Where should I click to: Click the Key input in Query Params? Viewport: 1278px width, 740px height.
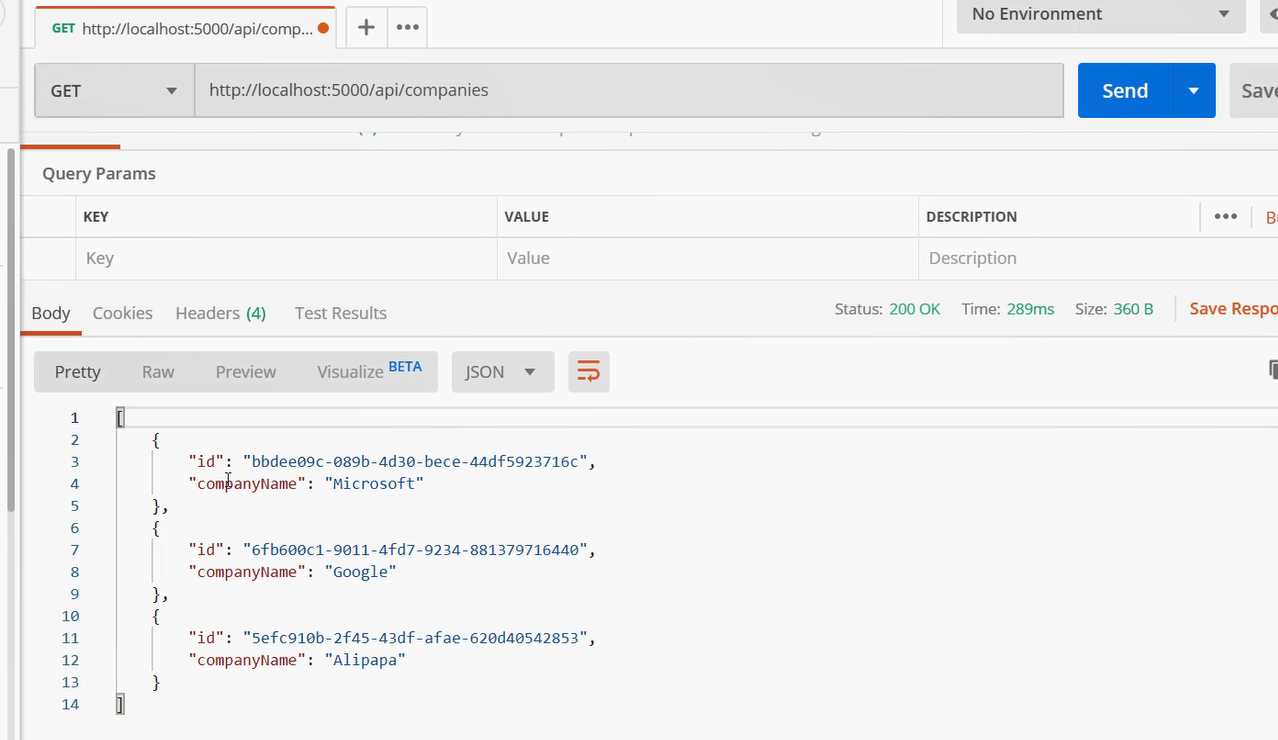[286, 258]
